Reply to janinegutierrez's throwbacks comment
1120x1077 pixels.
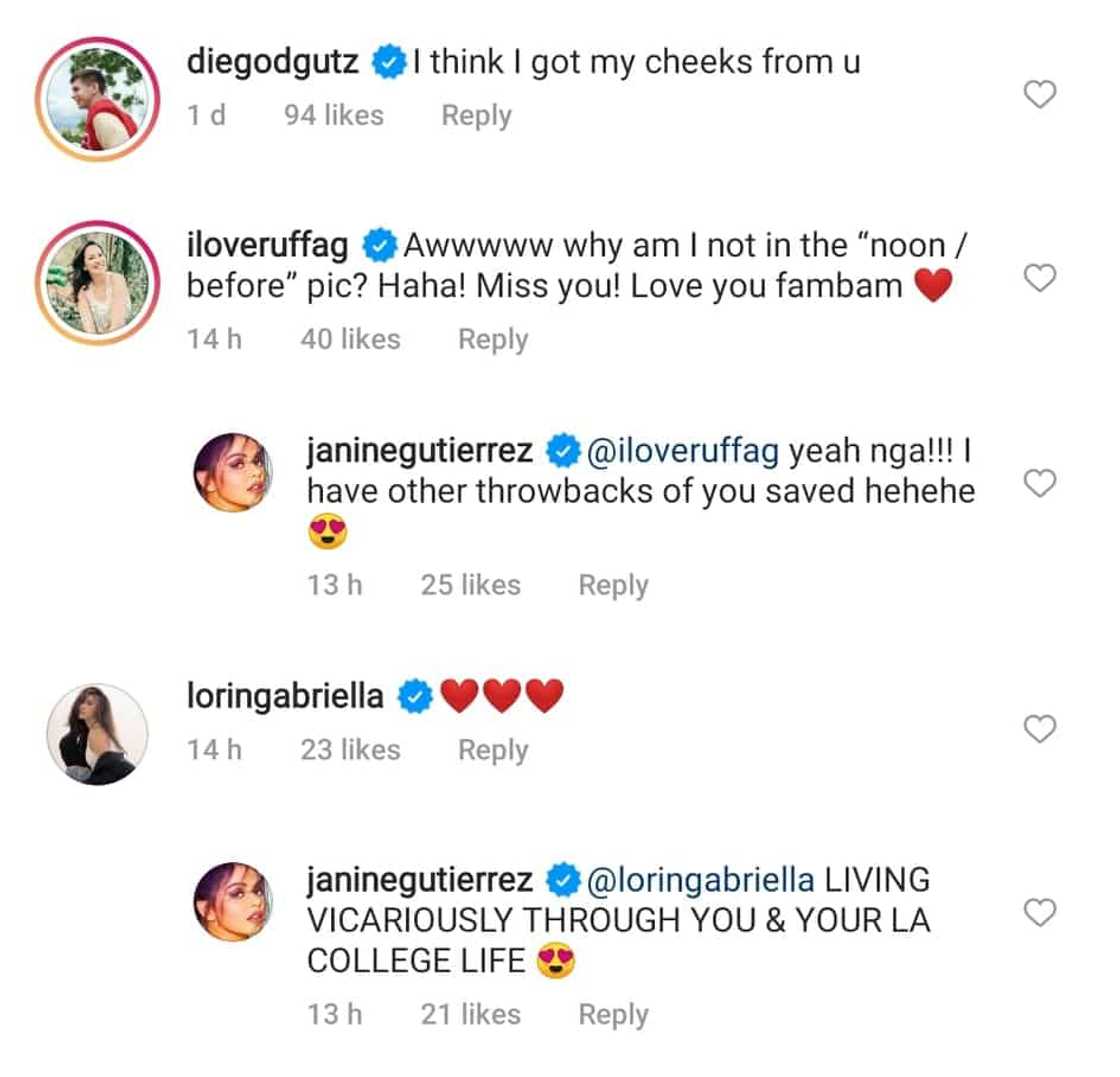(613, 585)
